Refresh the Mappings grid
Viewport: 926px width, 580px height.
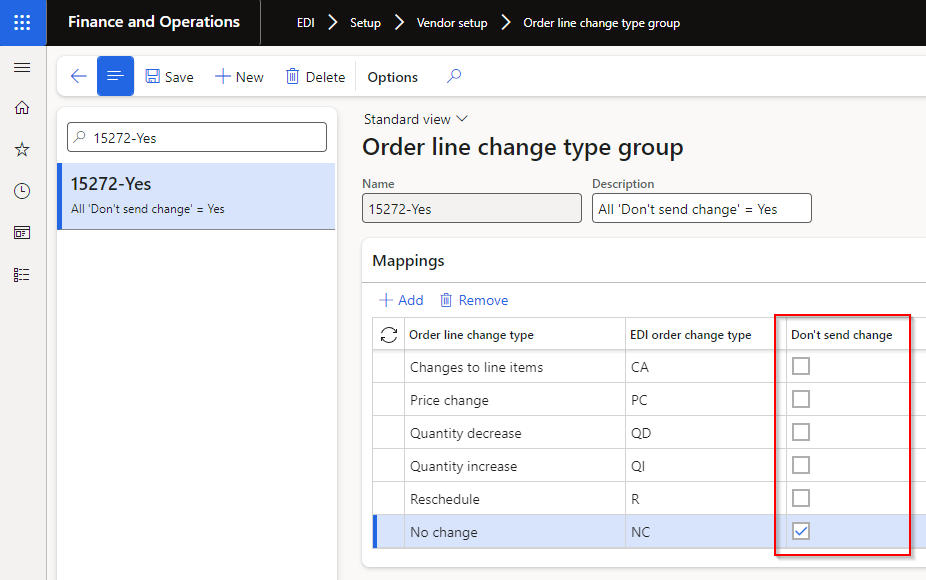(x=388, y=334)
